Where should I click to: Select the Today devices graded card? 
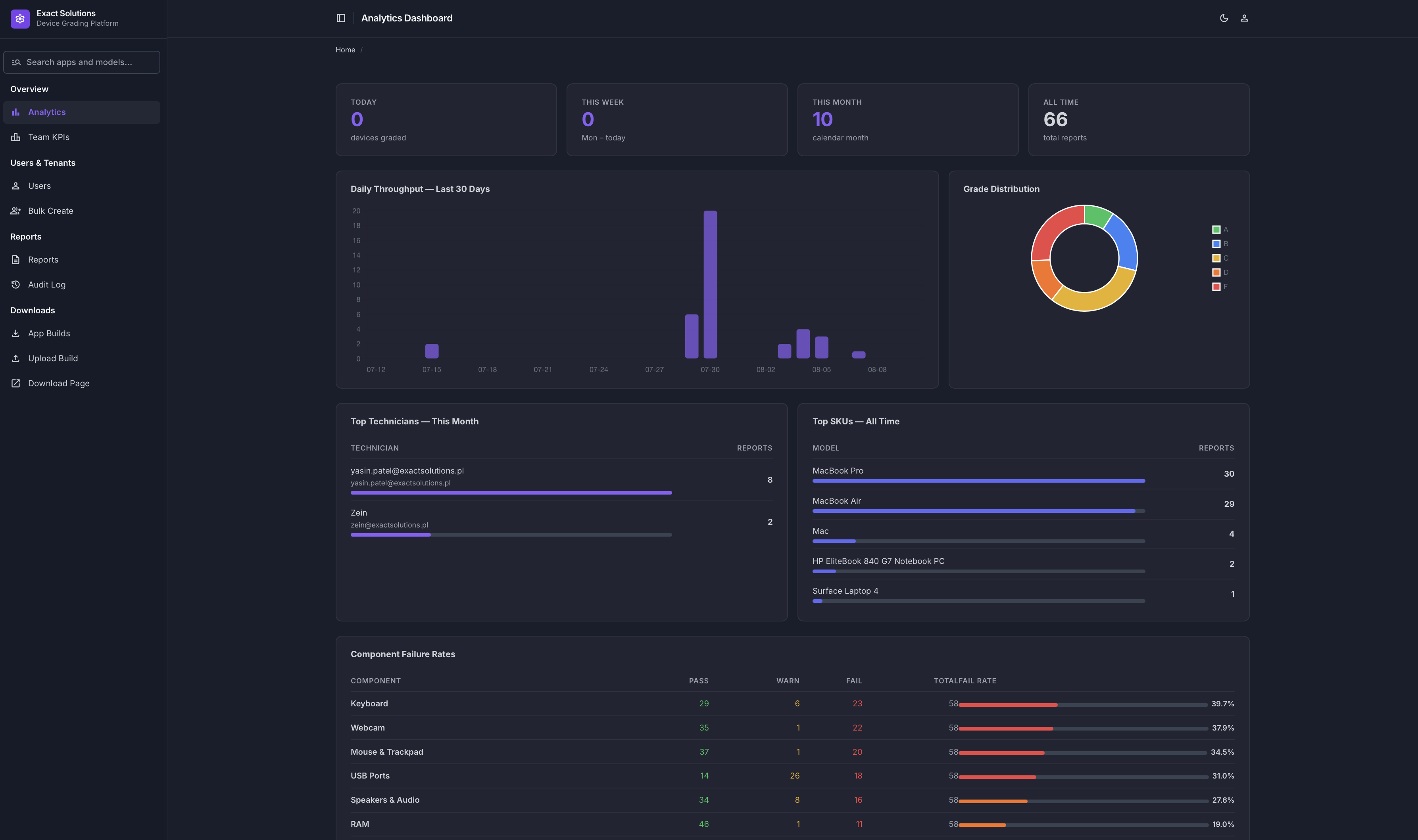pos(446,120)
